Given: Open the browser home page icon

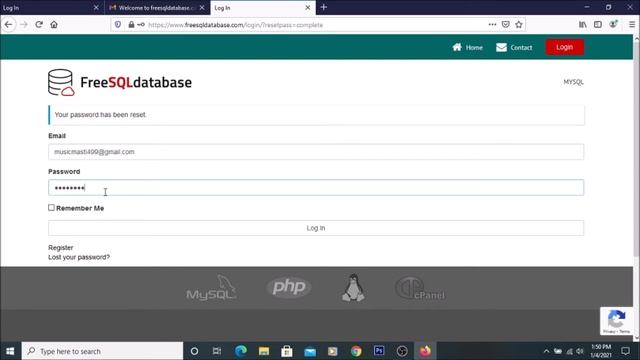Looking at the screenshot, I should 54,24.
